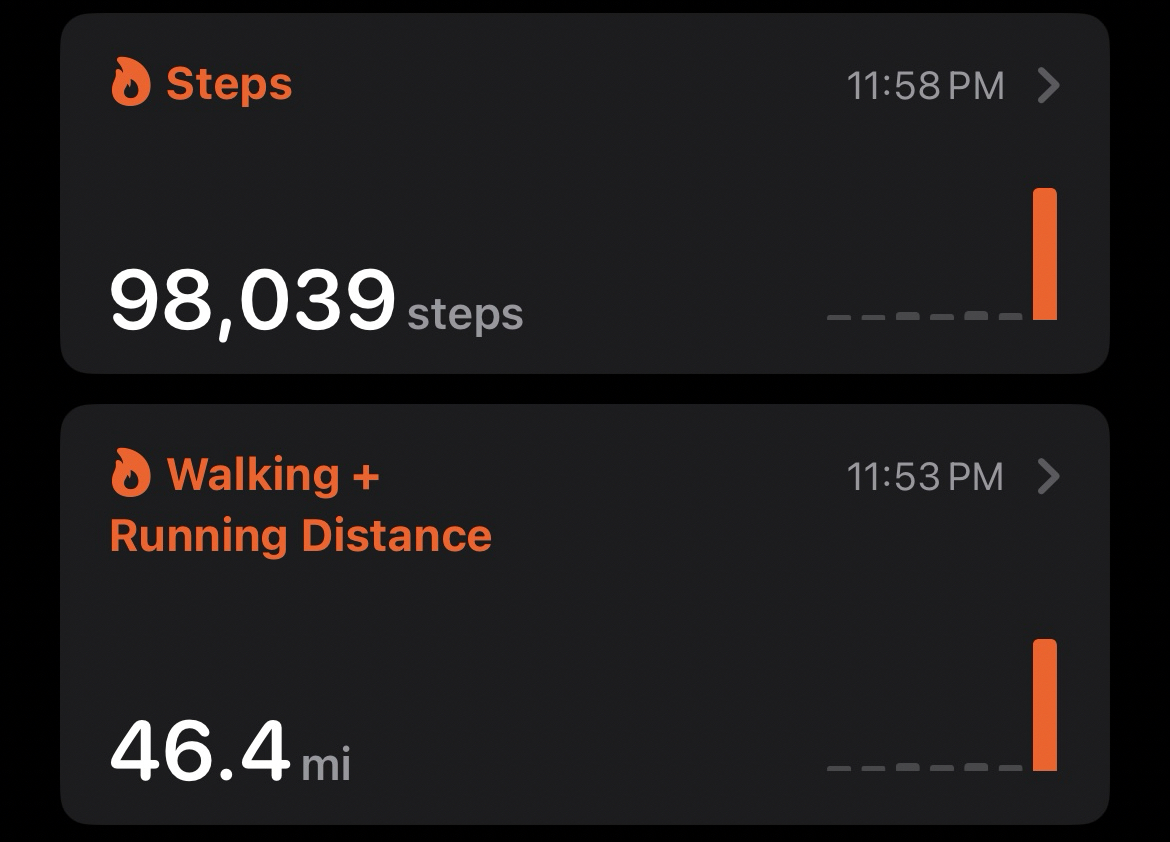
Task: Select the orange bar in distance chart
Action: [1044, 705]
